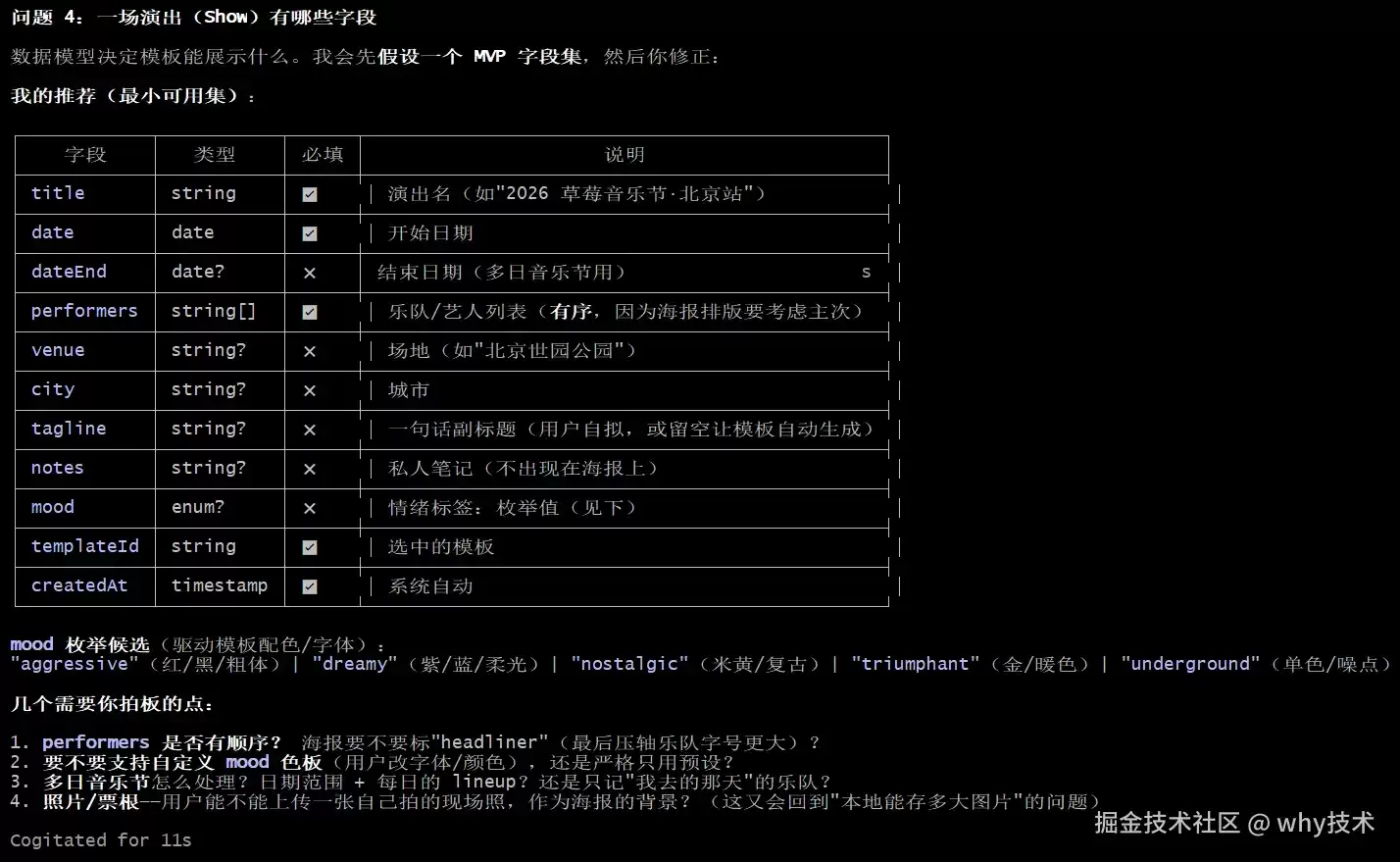Click the '必填' column header

click(323, 155)
